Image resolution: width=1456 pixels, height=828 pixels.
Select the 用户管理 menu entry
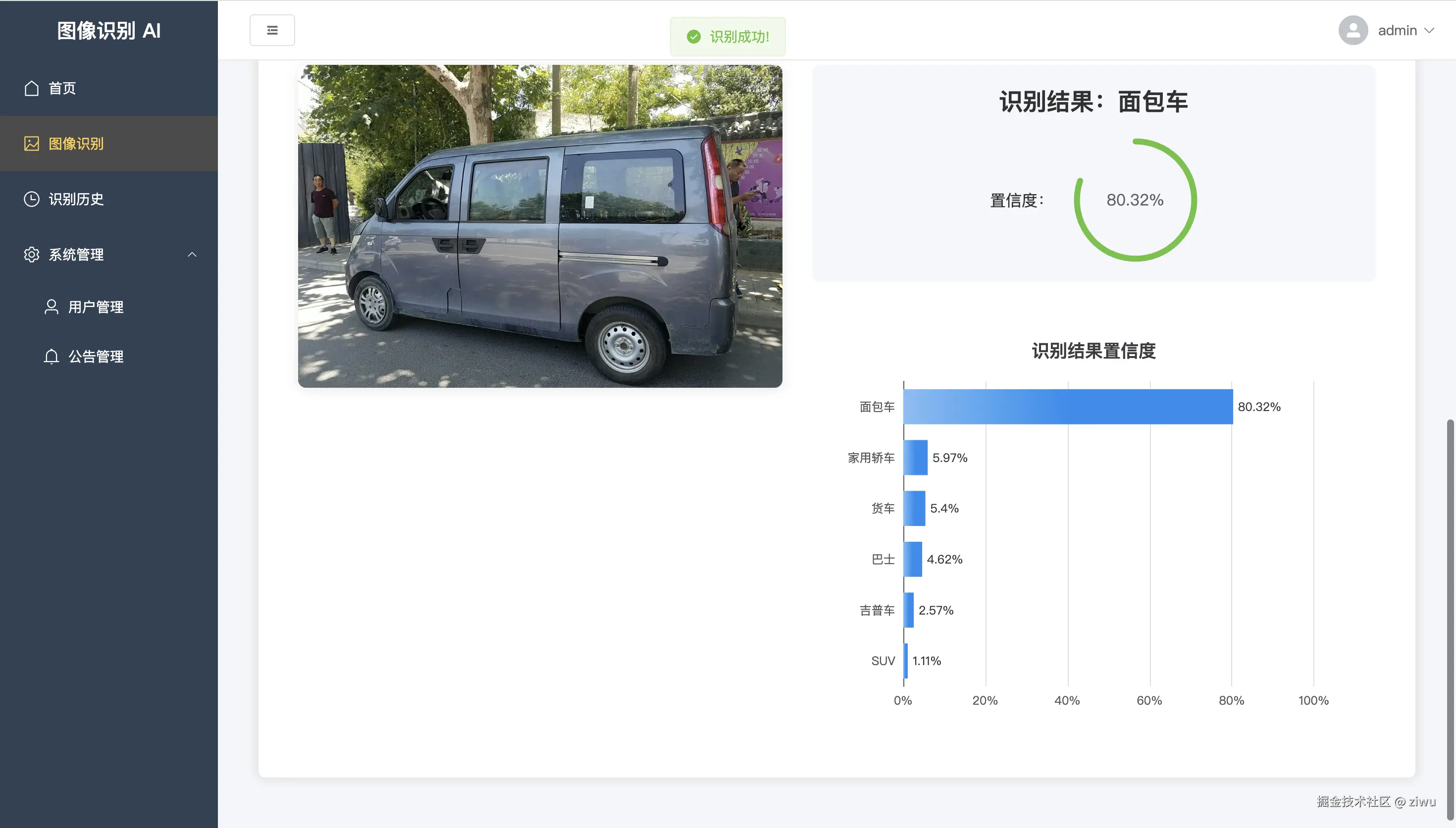click(x=96, y=307)
